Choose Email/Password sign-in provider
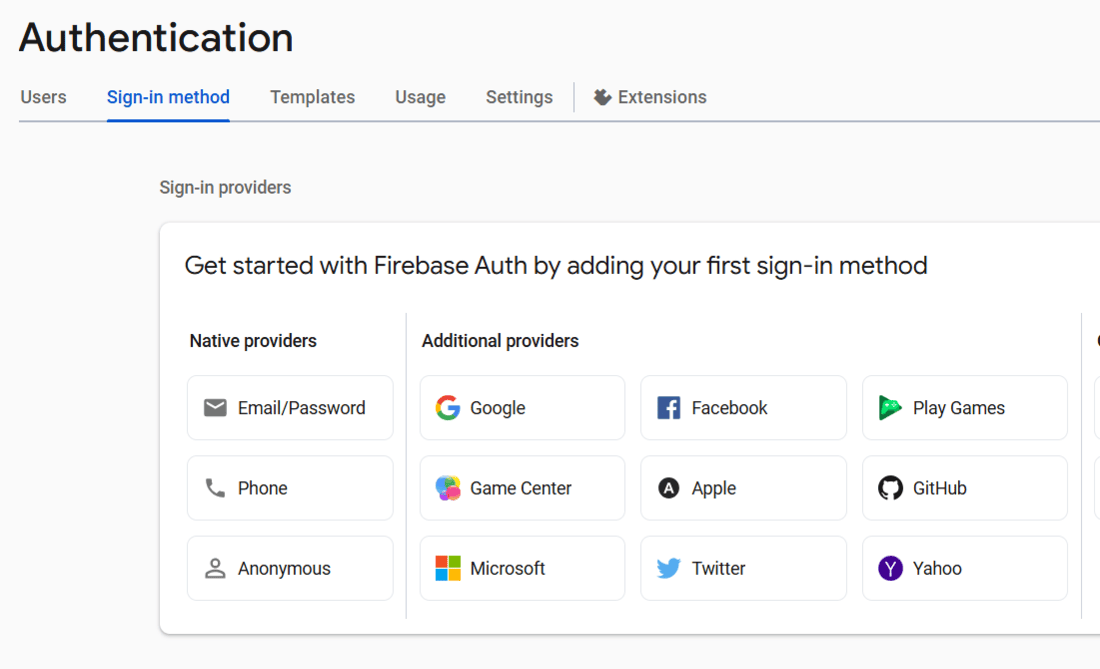The image size is (1100, 669). (301, 408)
